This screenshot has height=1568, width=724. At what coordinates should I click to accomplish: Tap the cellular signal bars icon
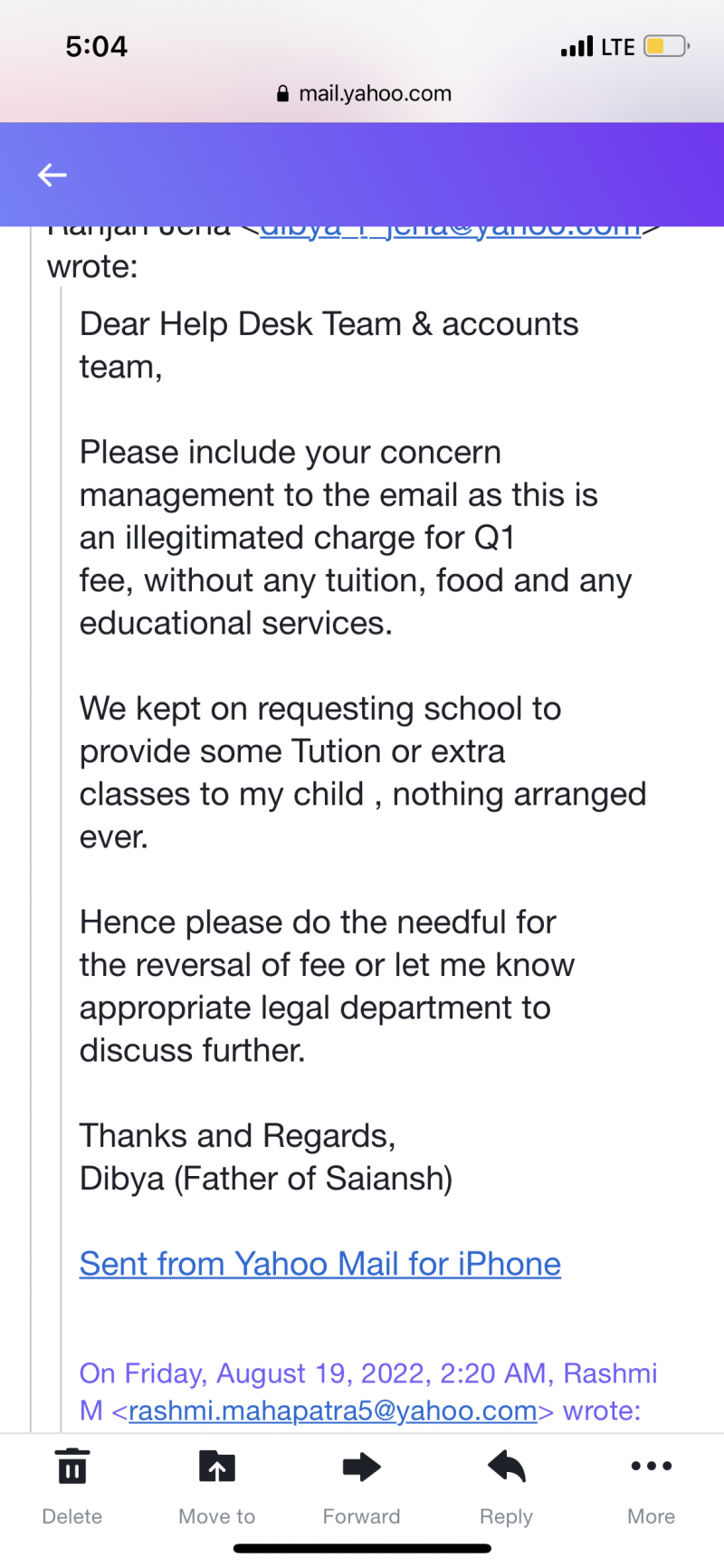click(576, 46)
